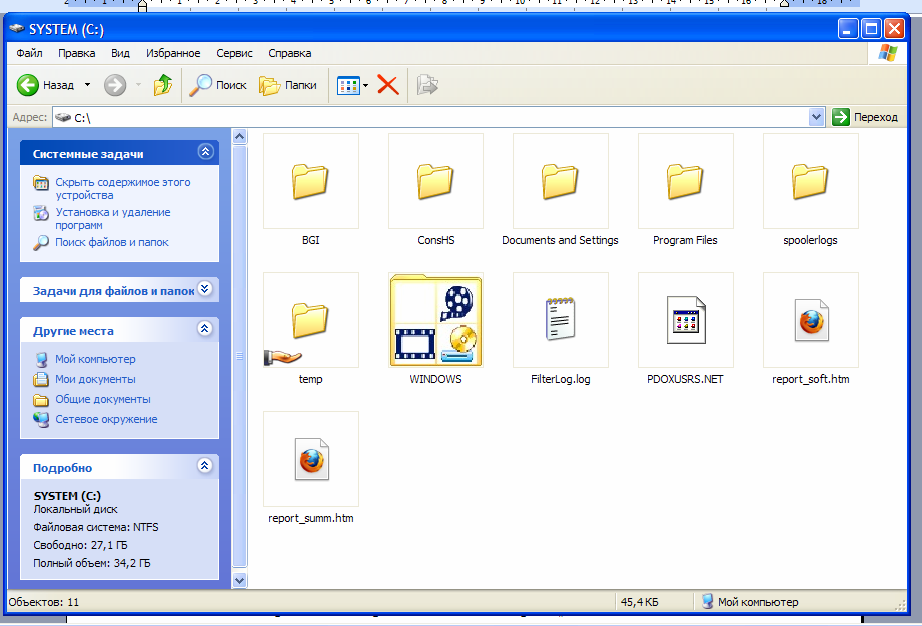Open the shared temp folder
The image size is (922, 626).
point(310,321)
